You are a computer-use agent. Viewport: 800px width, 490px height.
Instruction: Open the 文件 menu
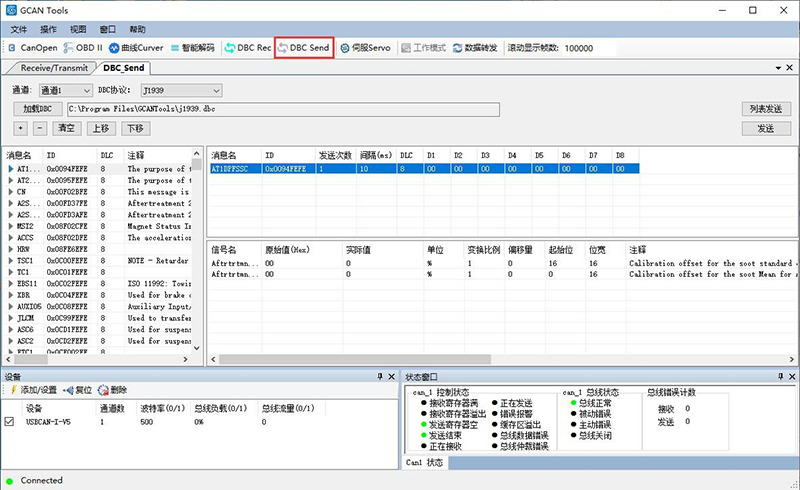(18, 29)
